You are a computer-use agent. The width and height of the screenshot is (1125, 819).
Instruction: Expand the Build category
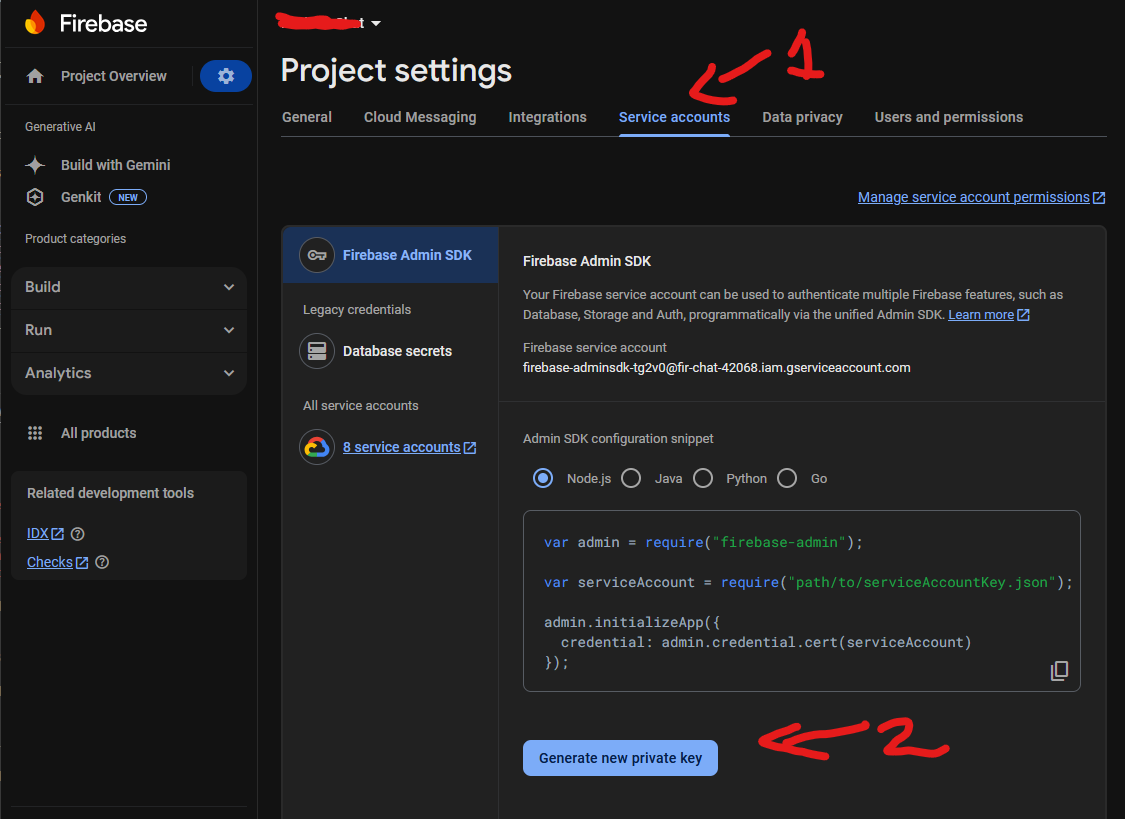point(229,287)
